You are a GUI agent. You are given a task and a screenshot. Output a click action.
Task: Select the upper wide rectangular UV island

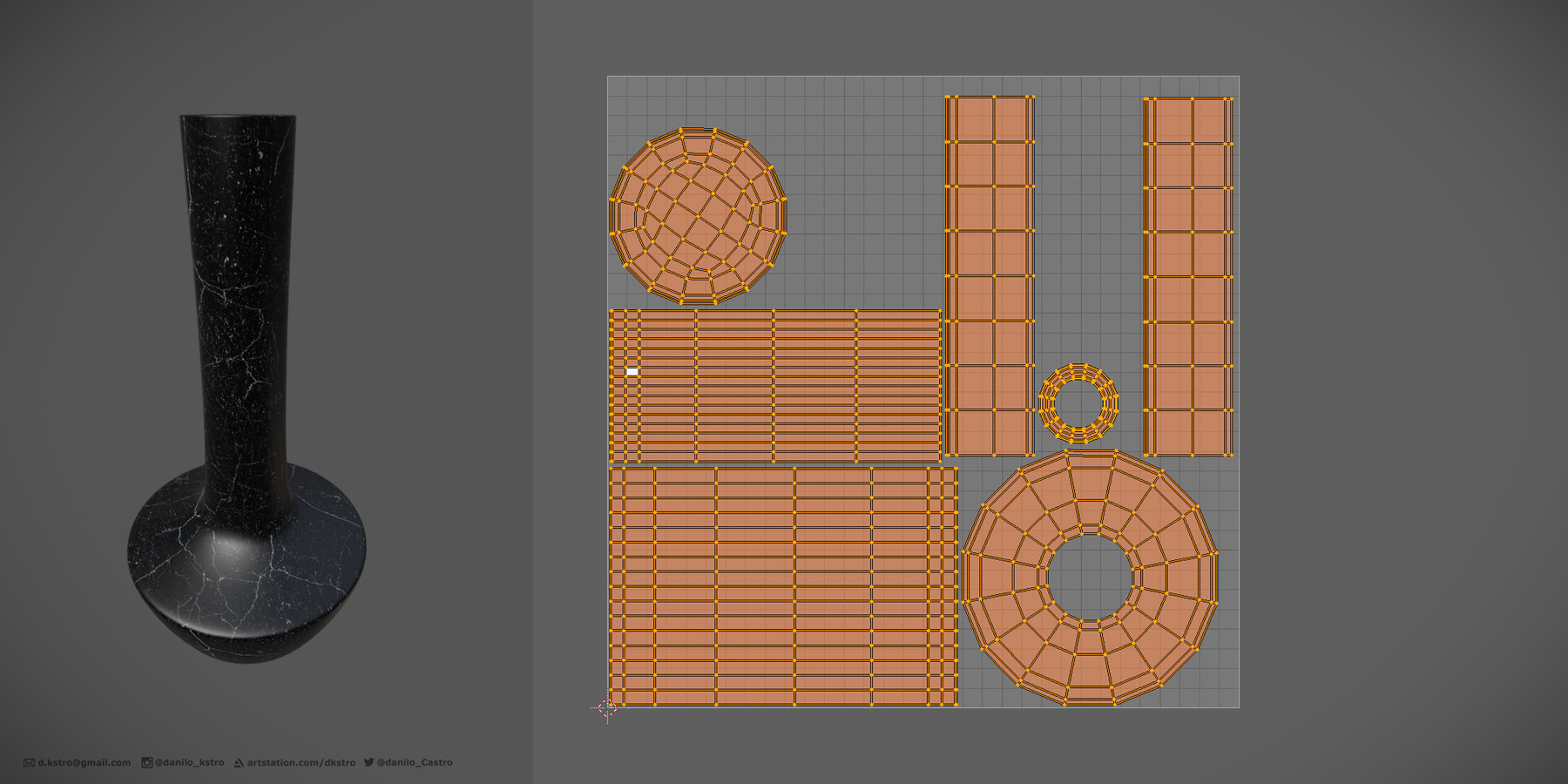(775, 386)
